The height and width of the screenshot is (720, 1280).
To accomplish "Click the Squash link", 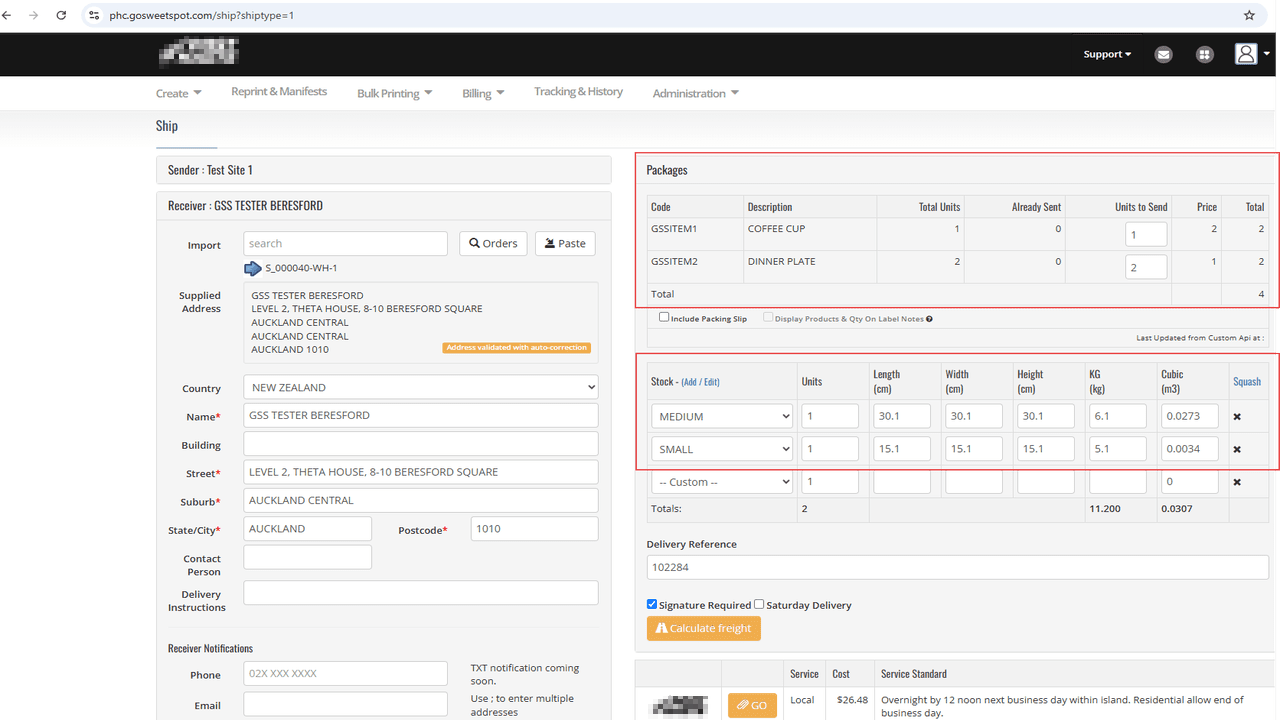I will coord(1247,381).
